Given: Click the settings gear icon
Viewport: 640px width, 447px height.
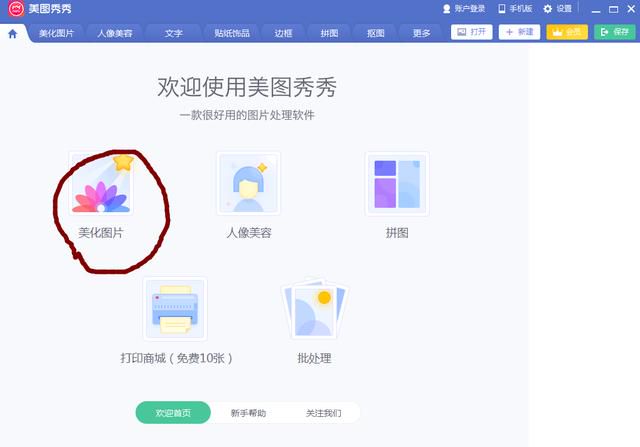Looking at the screenshot, I should tap(548, 9).
